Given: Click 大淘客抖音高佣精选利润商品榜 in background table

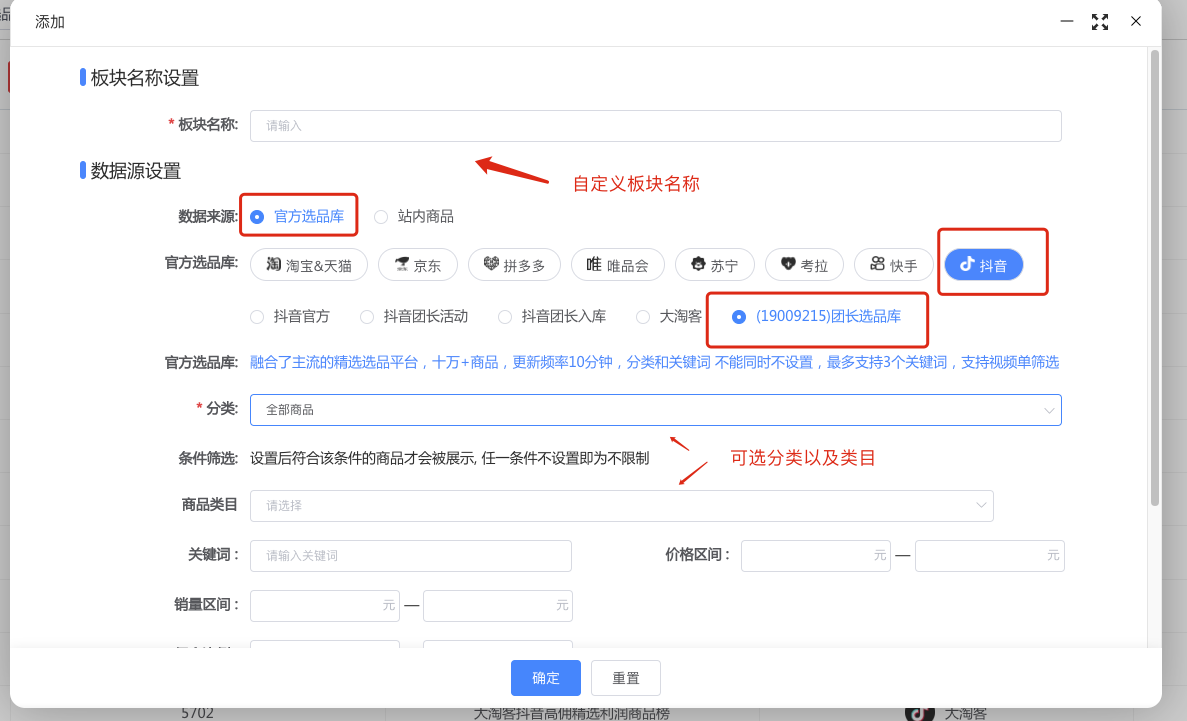Looking at the screenshot, I should point(572,713).
